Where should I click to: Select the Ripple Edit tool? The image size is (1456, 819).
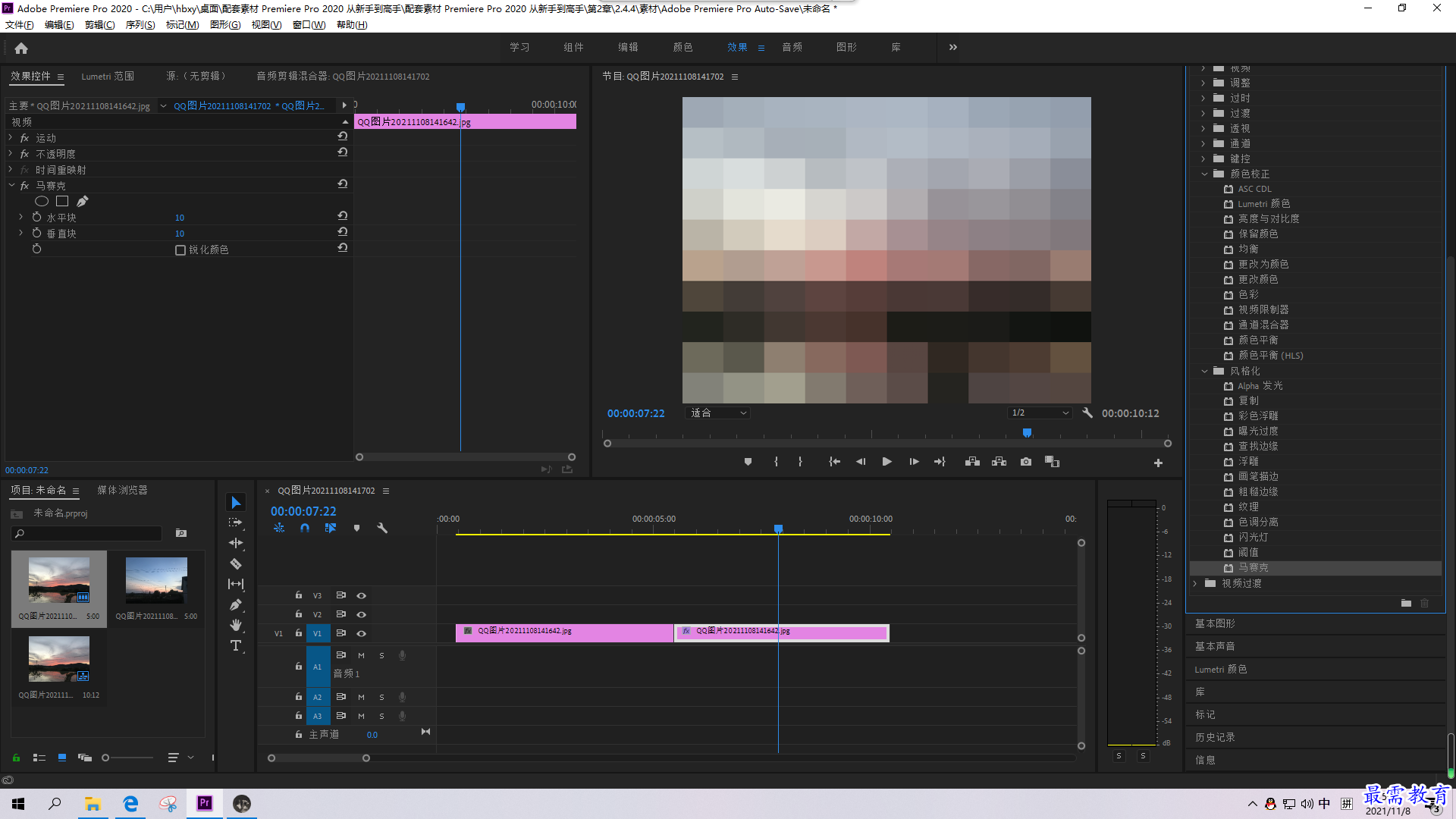pyautogui.click(x=236, y=543)
